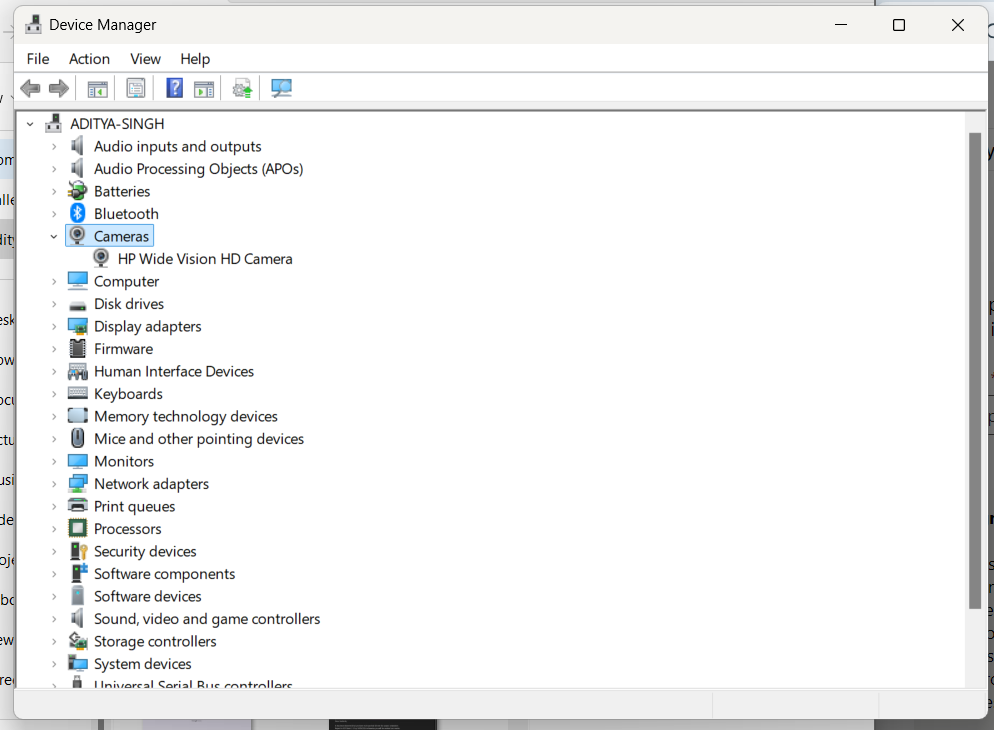This screenshot has width=994, height=730.
Task: Select the Universal Serial Bus controllers entry
Action: coord(193,684)
